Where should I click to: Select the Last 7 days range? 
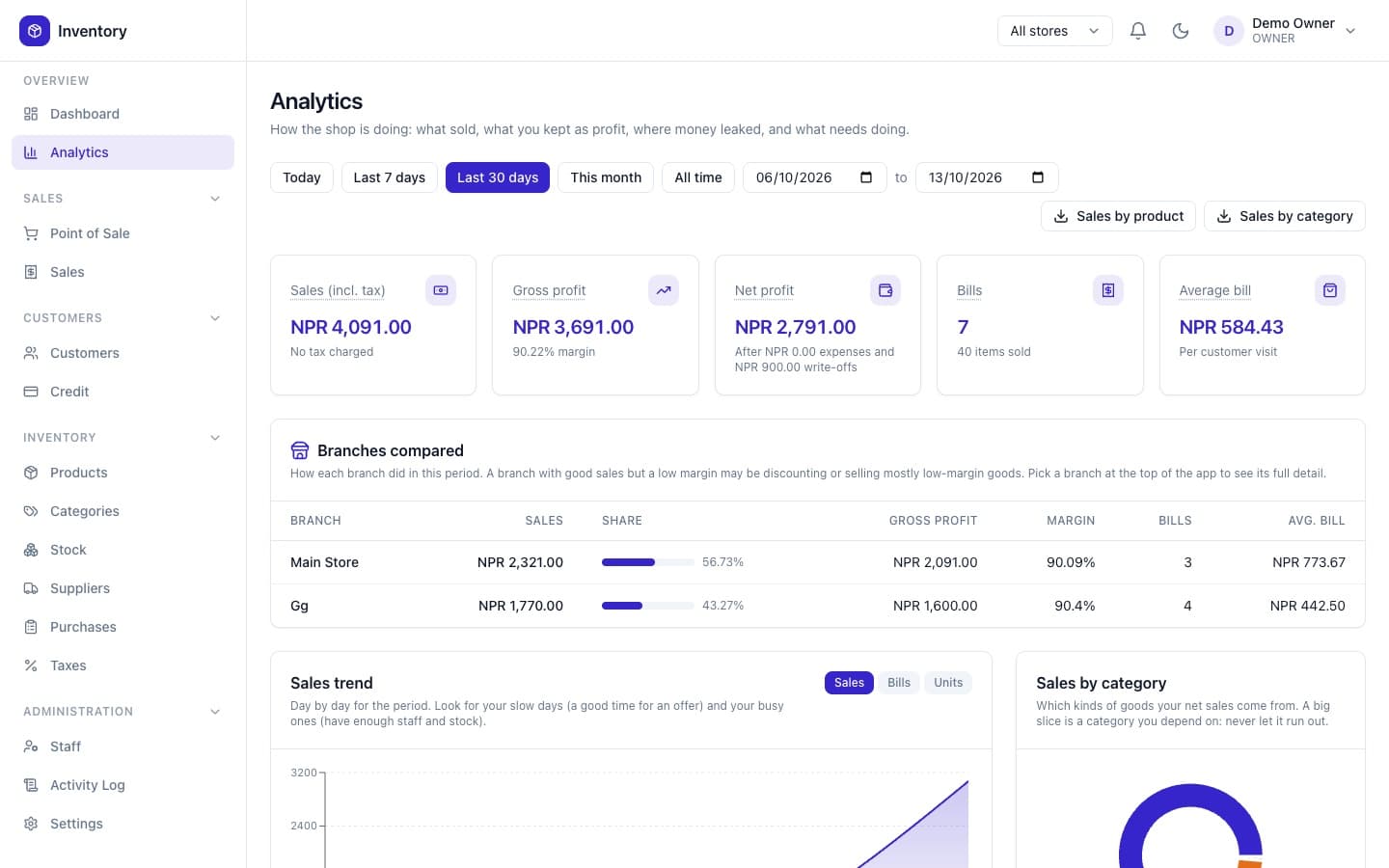(x=390, y=177)
